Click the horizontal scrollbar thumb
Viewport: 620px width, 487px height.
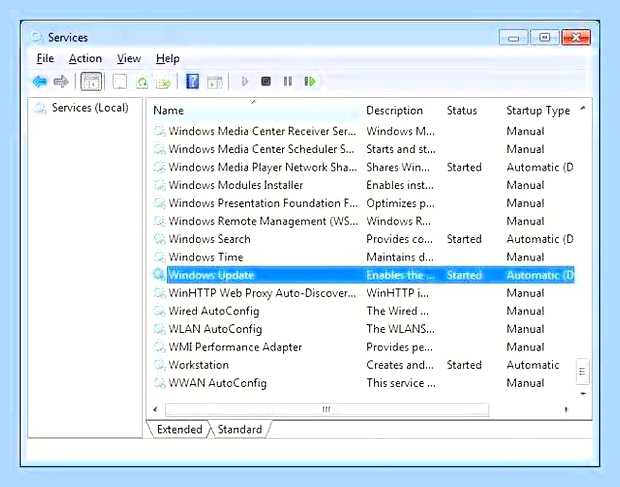(327, 409)
